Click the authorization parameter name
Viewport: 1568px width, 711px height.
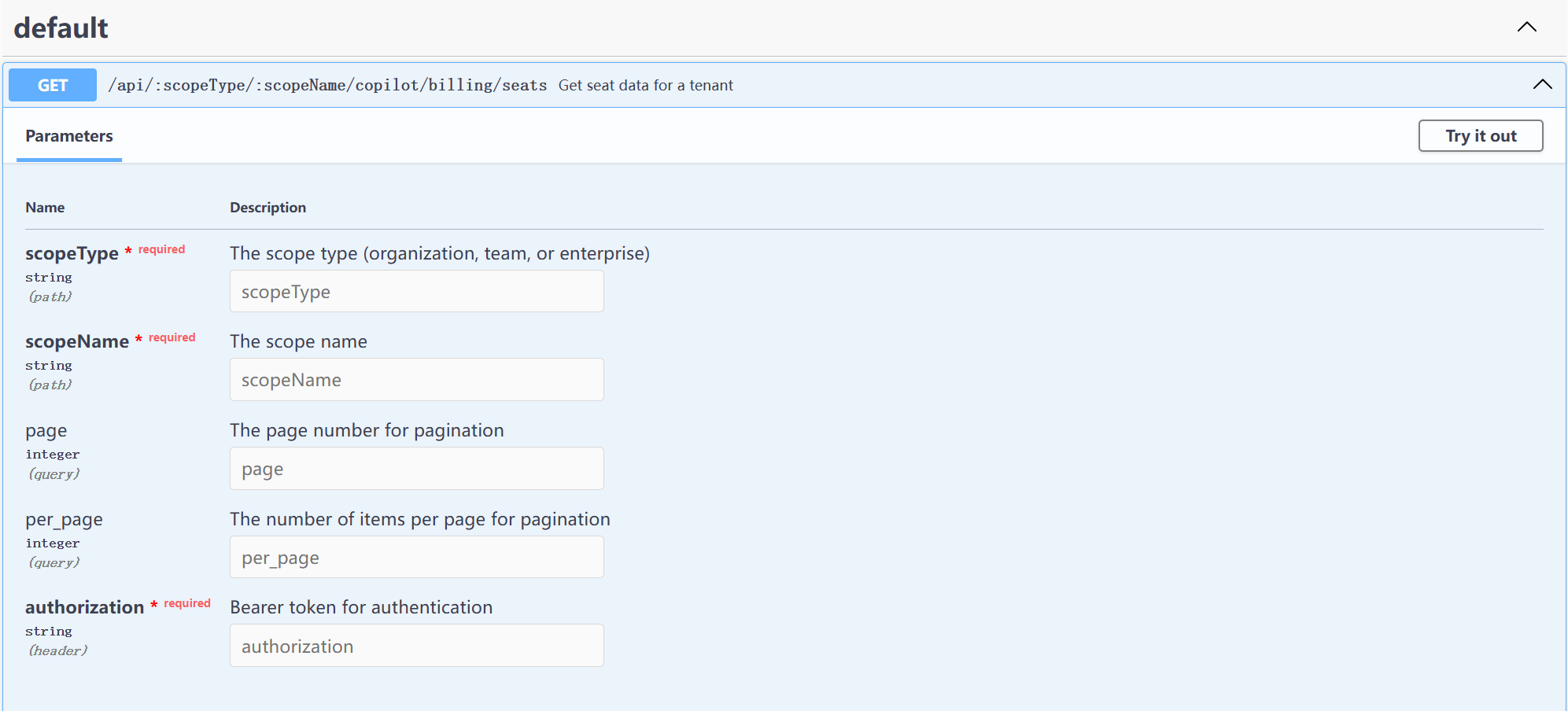pos(85,607)
